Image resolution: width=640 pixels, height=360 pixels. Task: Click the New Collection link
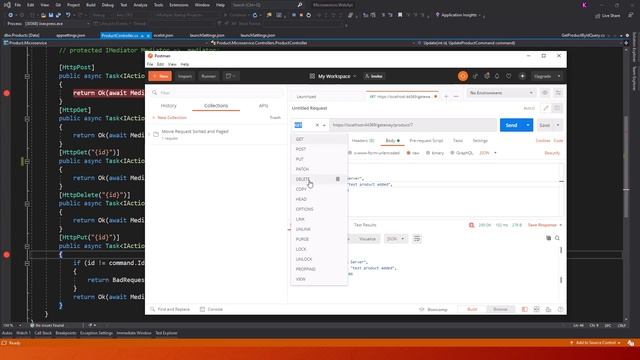[170, 118]
